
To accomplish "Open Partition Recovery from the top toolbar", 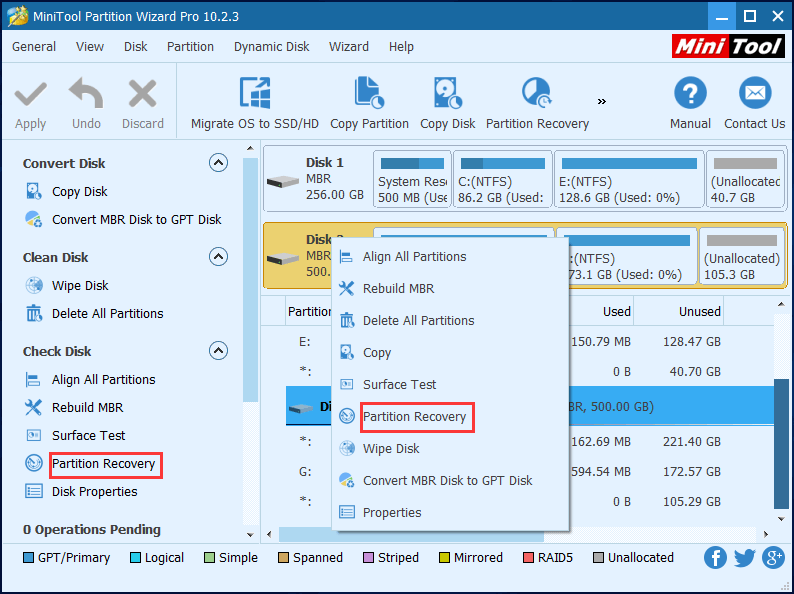I will (537, 104).
